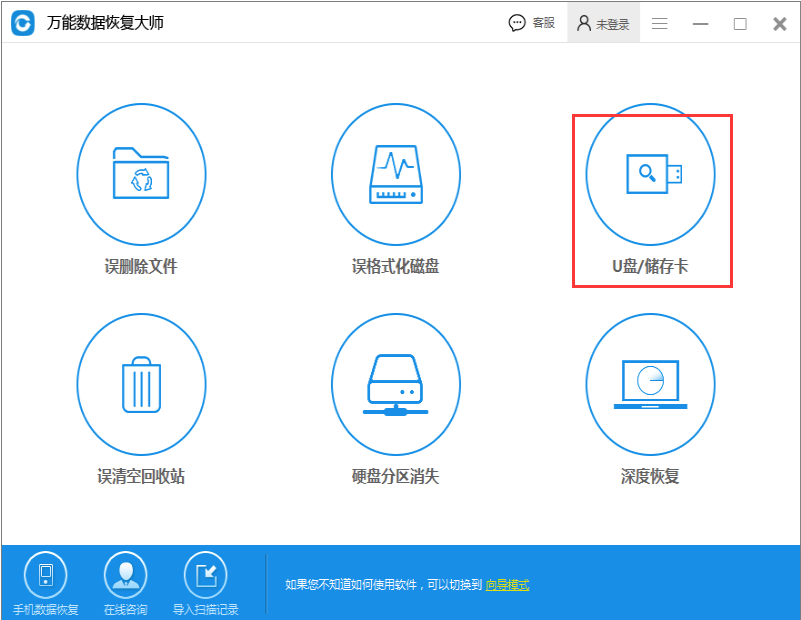The height and width of the screenshot is (620, 801).
Task: Start the 深度恢复 deep recovery mode icon
Action: [x=650, y=385]
